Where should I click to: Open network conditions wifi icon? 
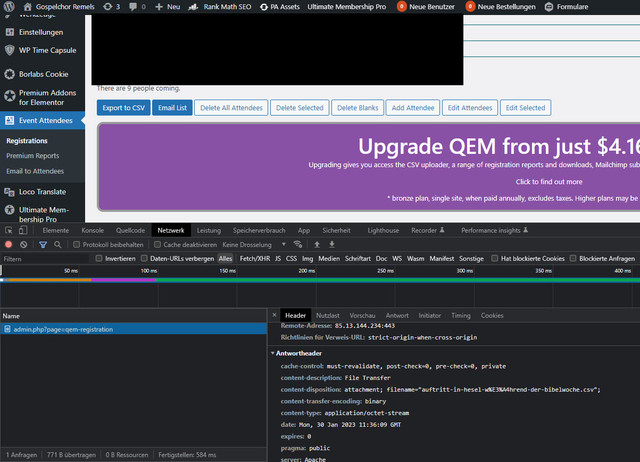pos(298,244)
